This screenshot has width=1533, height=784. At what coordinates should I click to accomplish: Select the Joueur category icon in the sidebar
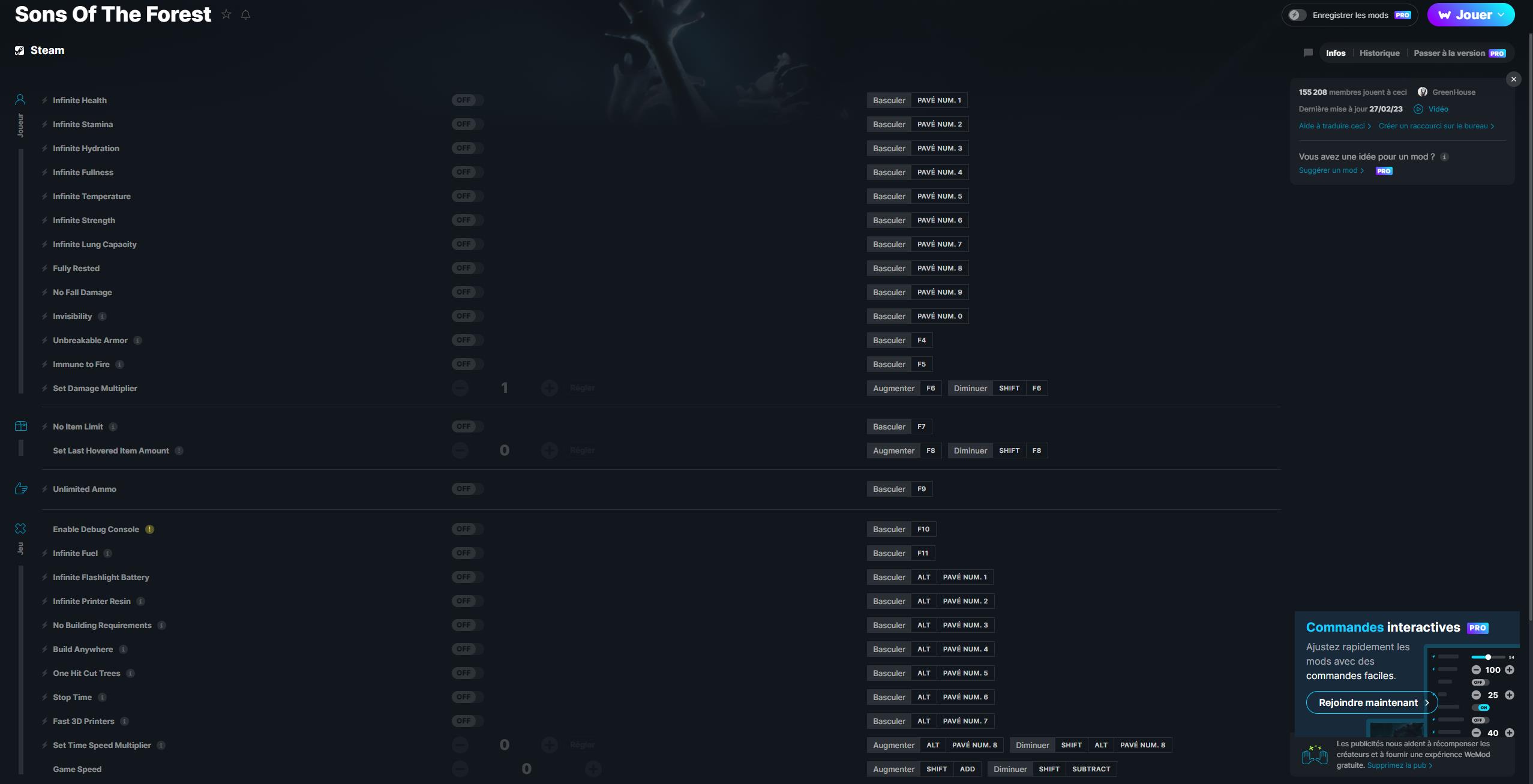20,100
